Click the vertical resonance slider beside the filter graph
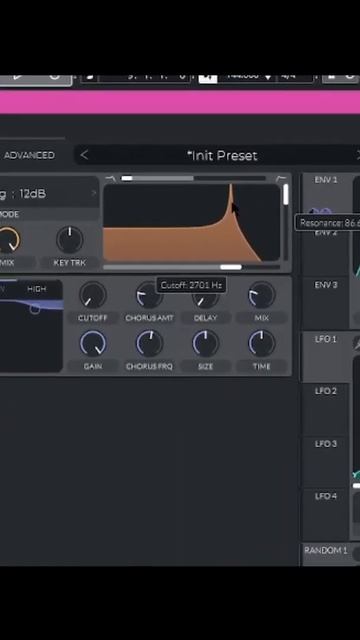360x640 pixels. coord(286,222)
